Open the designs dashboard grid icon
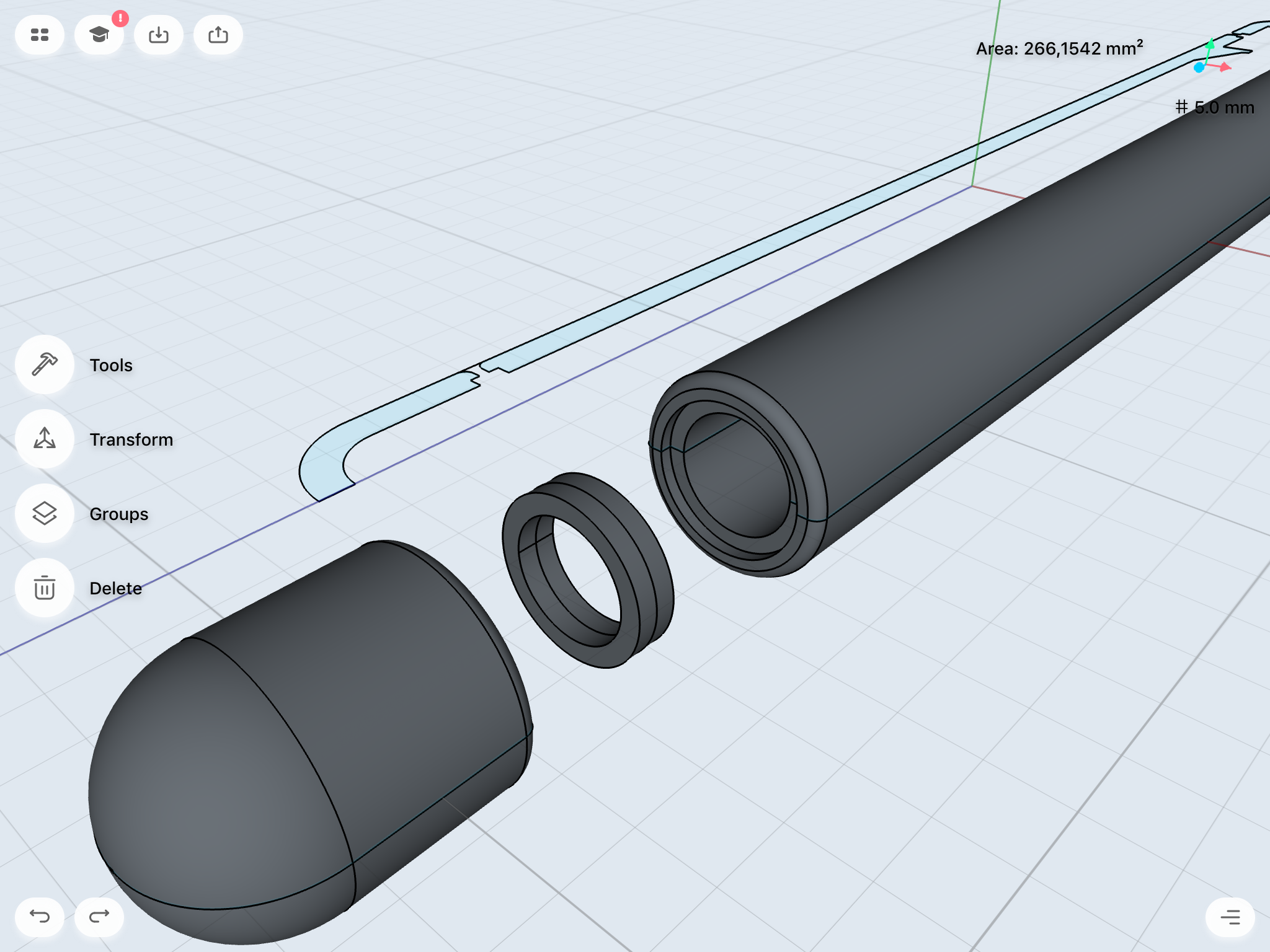The width and height of the screenshot is (1270, 952). 40,35
